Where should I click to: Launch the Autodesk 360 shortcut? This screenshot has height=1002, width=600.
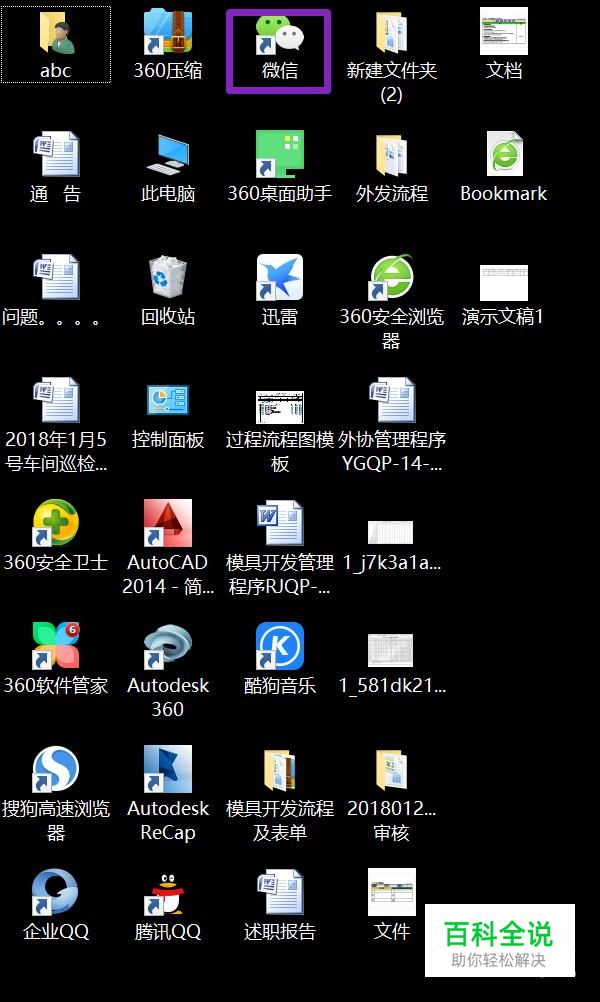(x=168, y=646)
